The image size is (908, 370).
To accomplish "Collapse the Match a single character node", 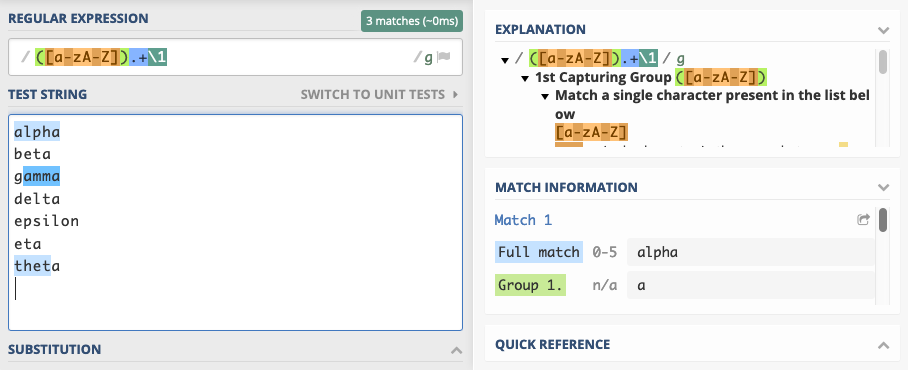I will [x=545, y=96].
